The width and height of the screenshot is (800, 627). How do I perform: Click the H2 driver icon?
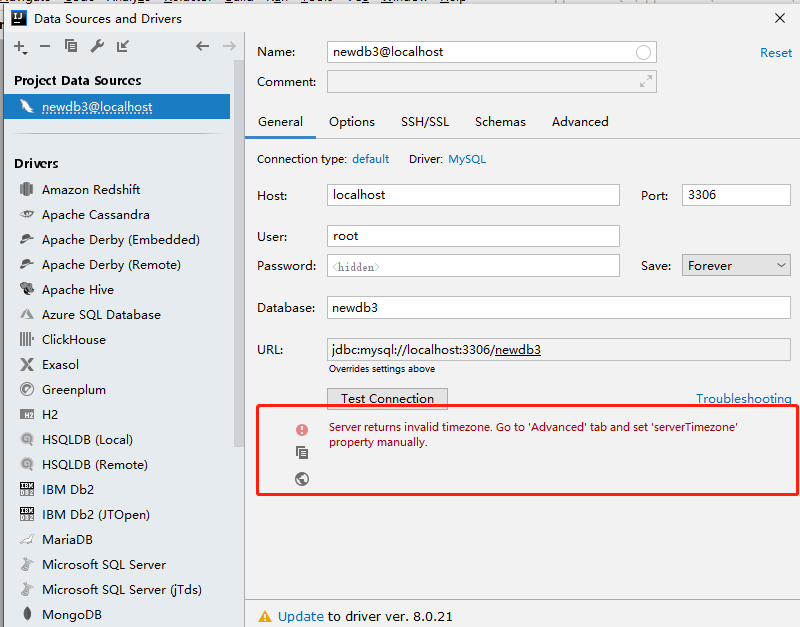[27, 414]
